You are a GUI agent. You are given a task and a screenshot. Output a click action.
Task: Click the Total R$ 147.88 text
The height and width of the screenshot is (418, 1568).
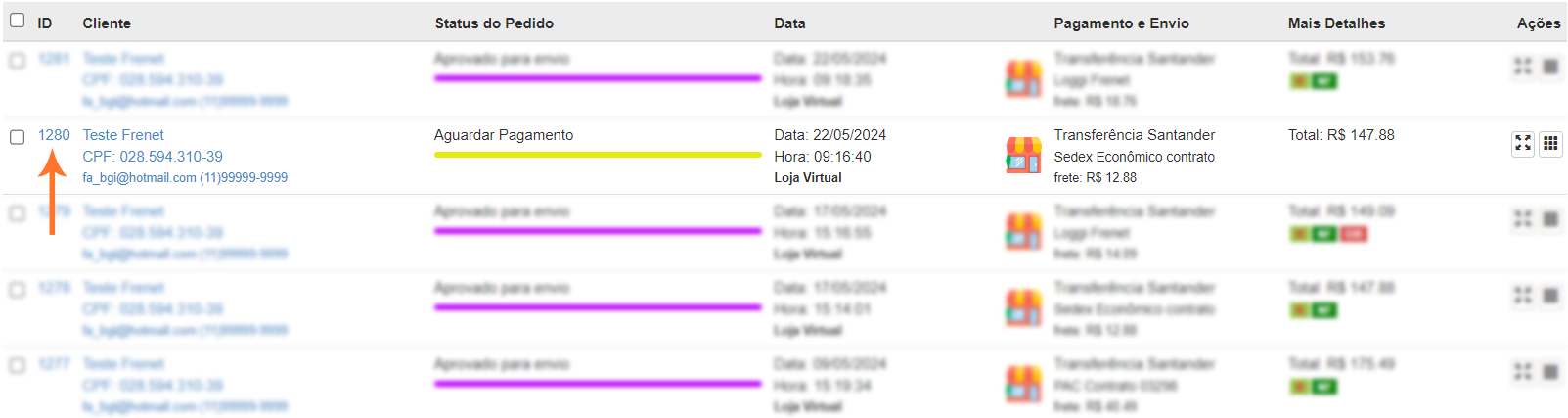[x=1340, y=135]
